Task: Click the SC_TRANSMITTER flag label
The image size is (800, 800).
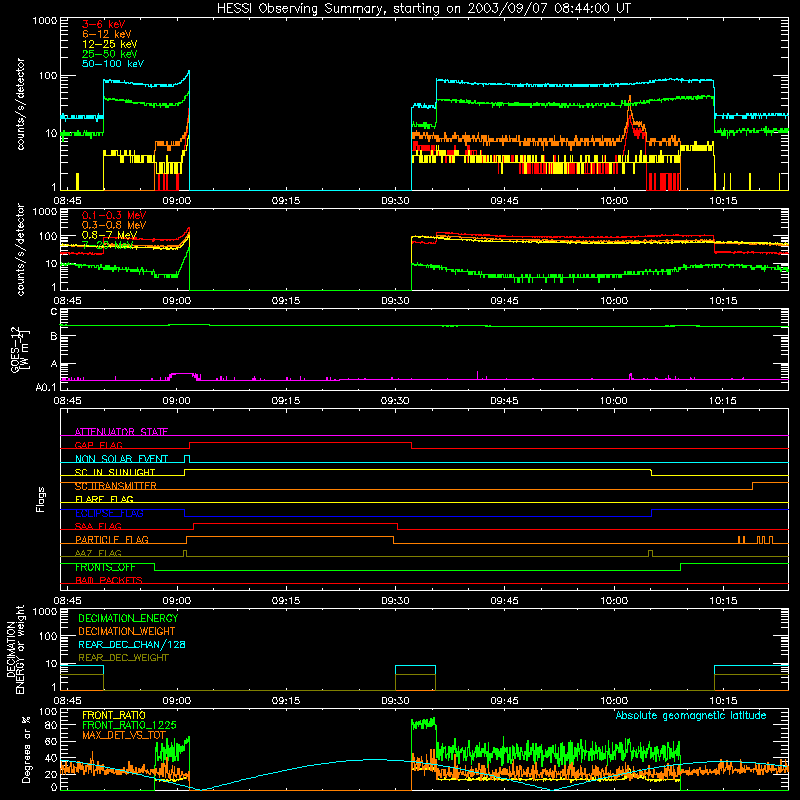Action: tap(115, 486)
